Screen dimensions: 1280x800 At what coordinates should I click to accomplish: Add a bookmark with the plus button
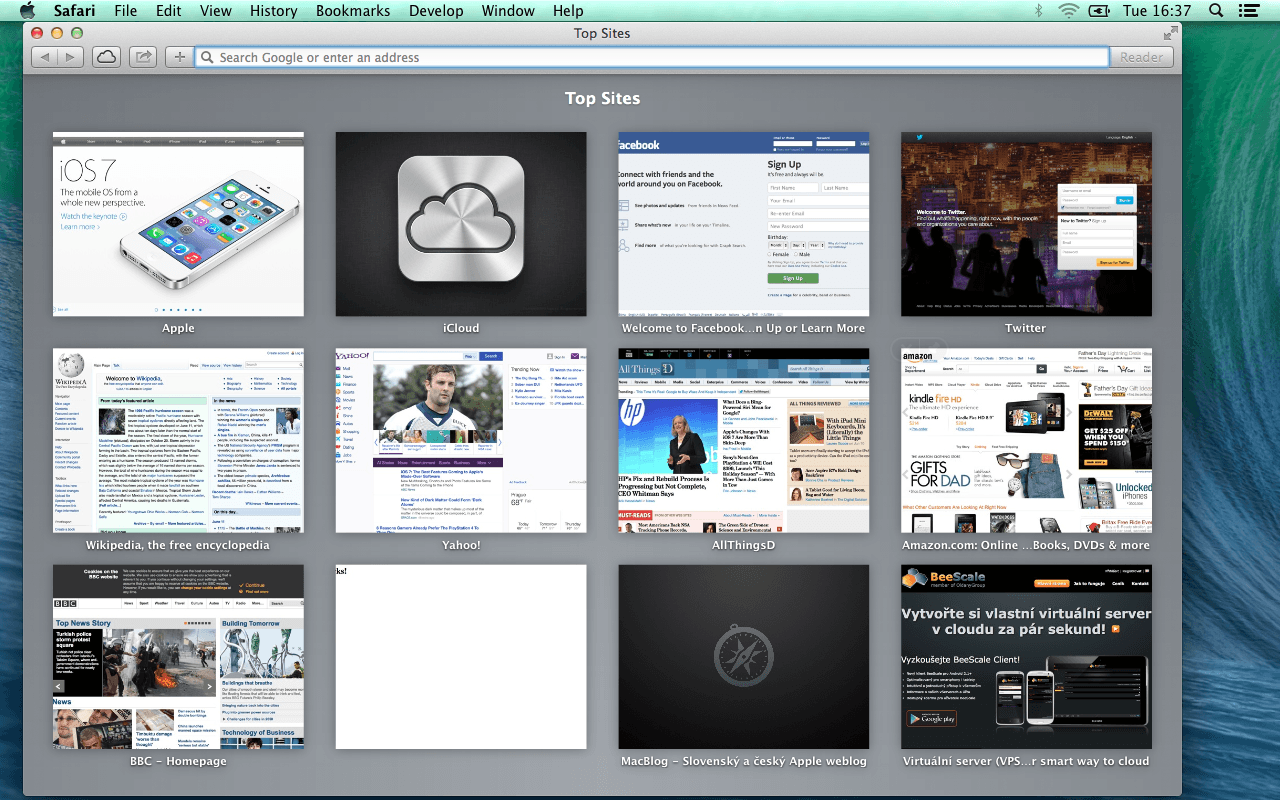(x=179, y=57)
